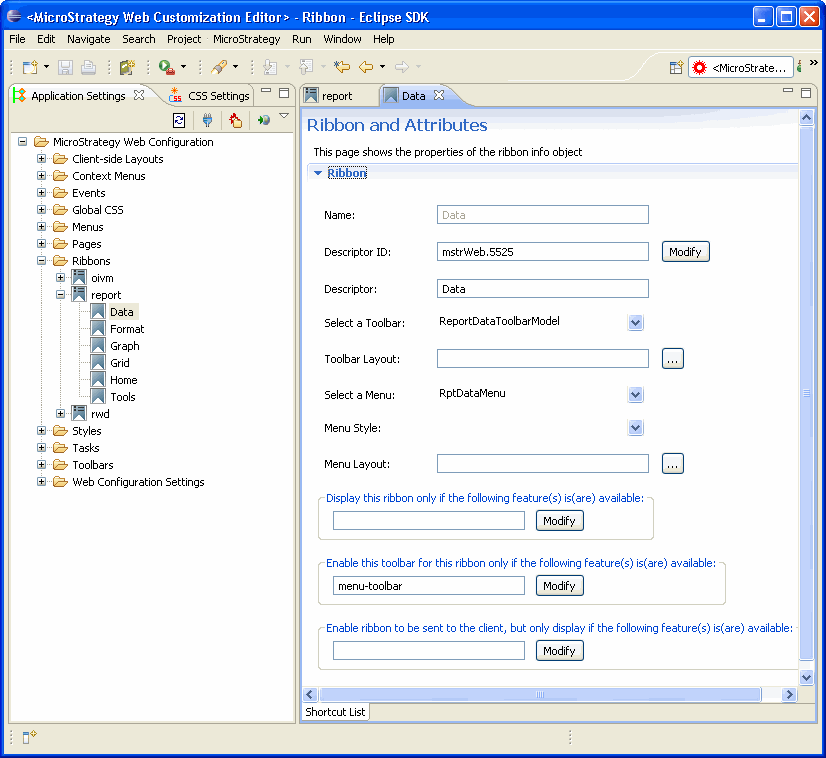Open the MicroStrategy menu
The height and width of the screenshot is (758, 826).
click(247, 39)
